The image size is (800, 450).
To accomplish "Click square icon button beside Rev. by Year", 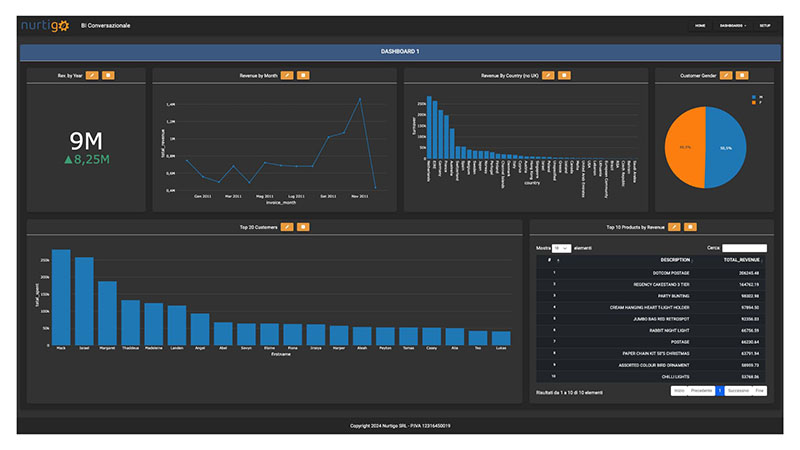I will coord(108,76).
